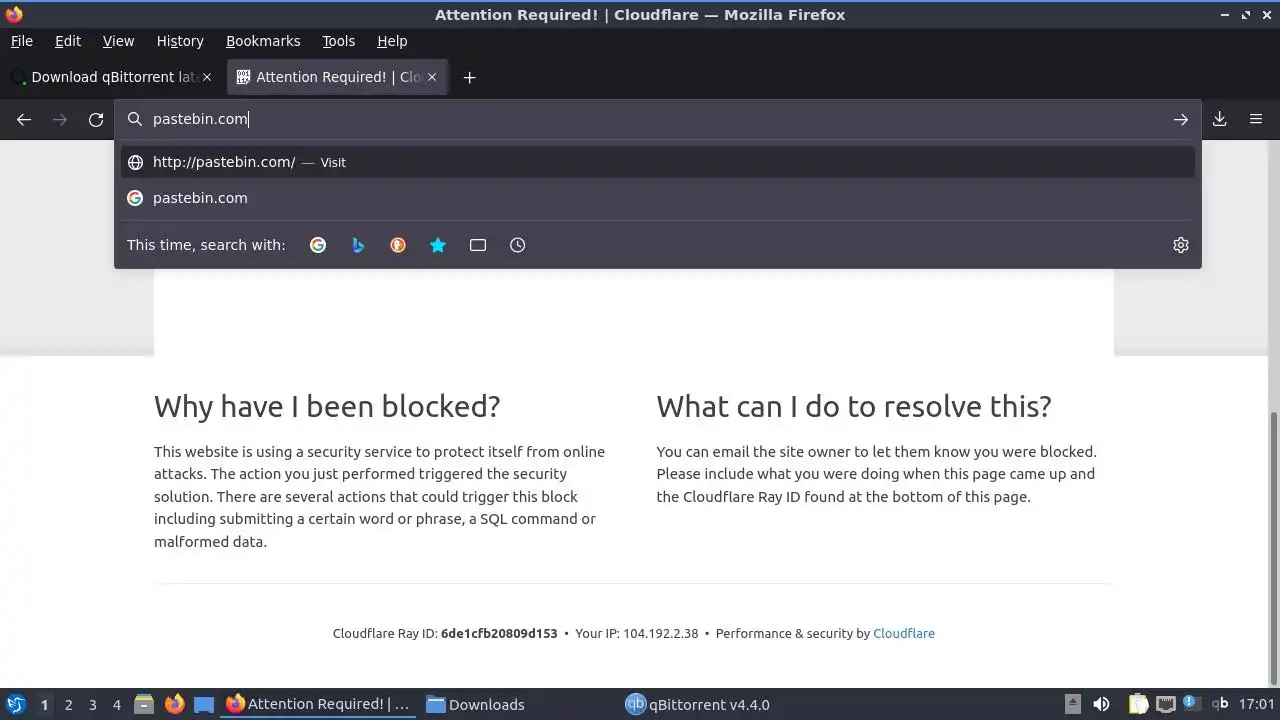The height and width of the screenshot is (720, 1280).
Task: Switch to workspace 3
Action: tap(92, 705)
